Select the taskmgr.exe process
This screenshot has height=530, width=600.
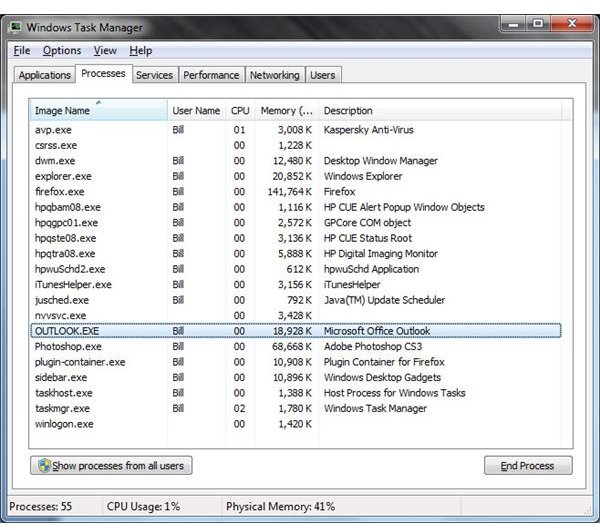(295, 409)
